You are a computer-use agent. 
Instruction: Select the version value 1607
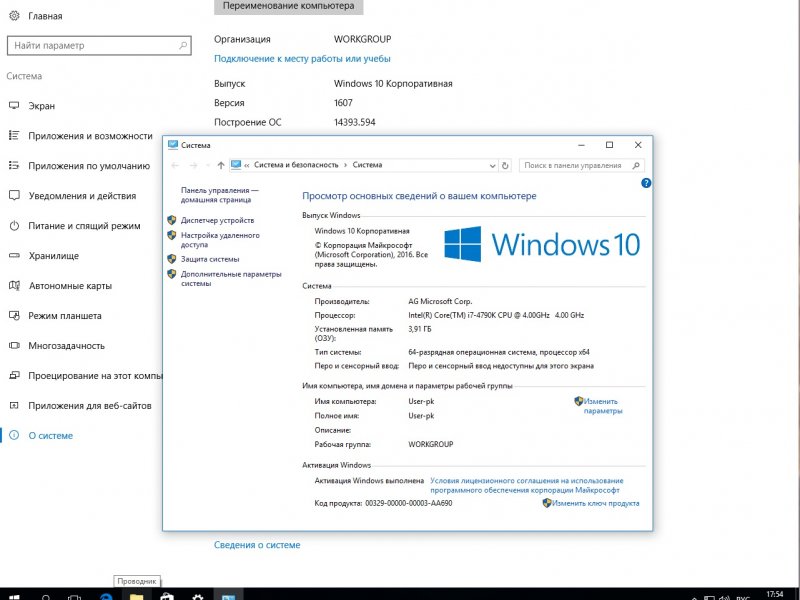coord(343,103)
